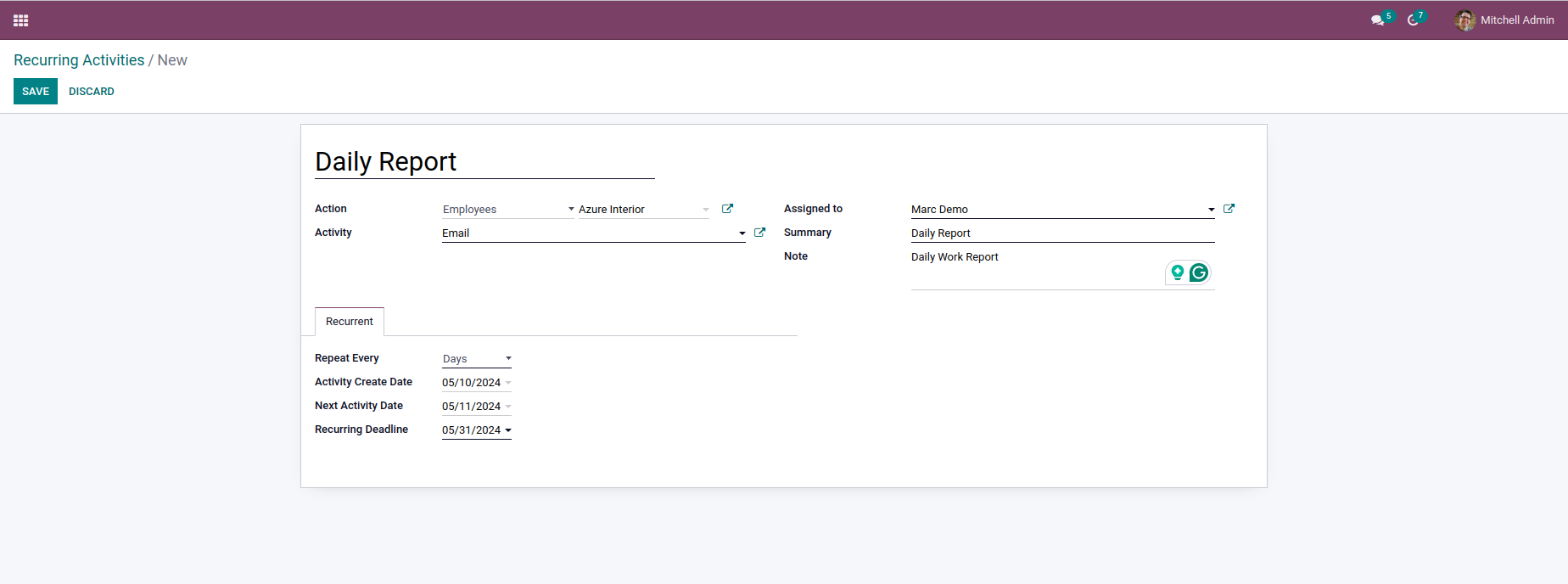This screenshot has height=584, width=1568.
Task: Click the SAVE button
Action: 36,92
